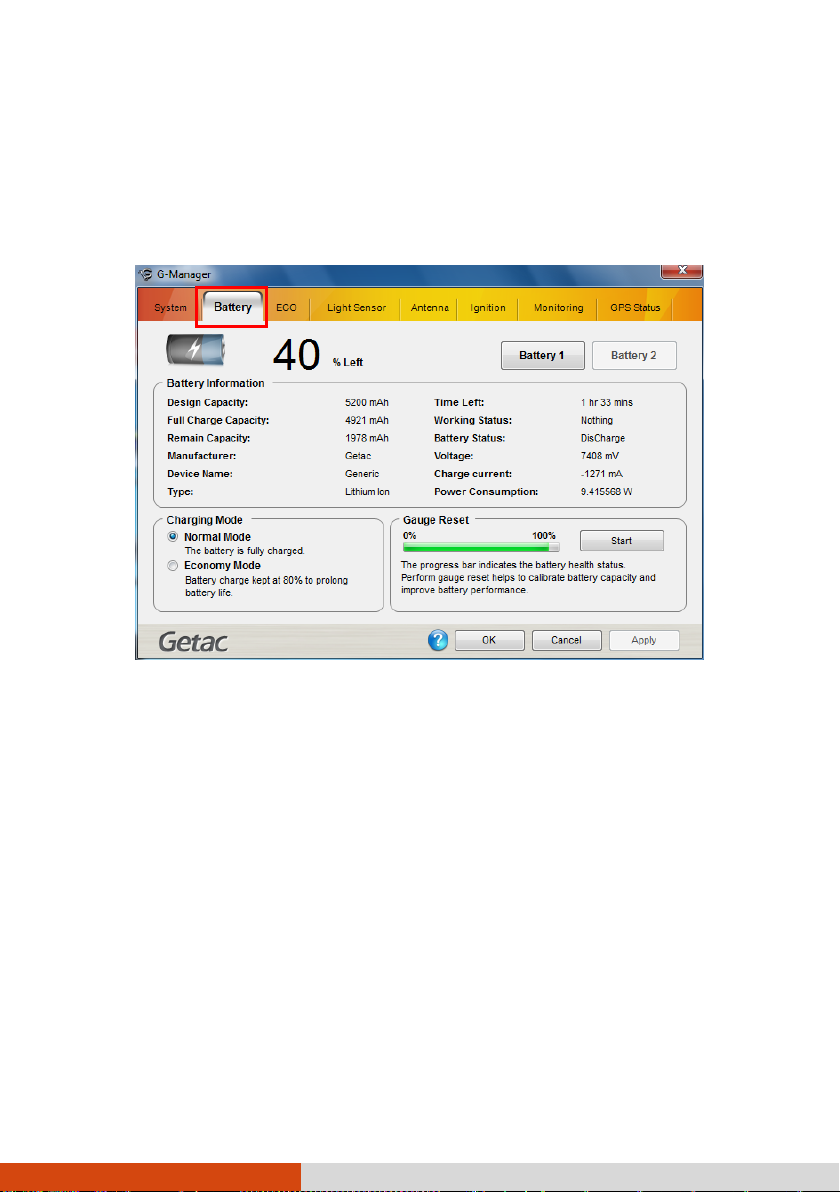Viewport: 840px width, 1192px height.
Task: Click the 4921 mAh full charge value
Action: click(x=367, y=420)
